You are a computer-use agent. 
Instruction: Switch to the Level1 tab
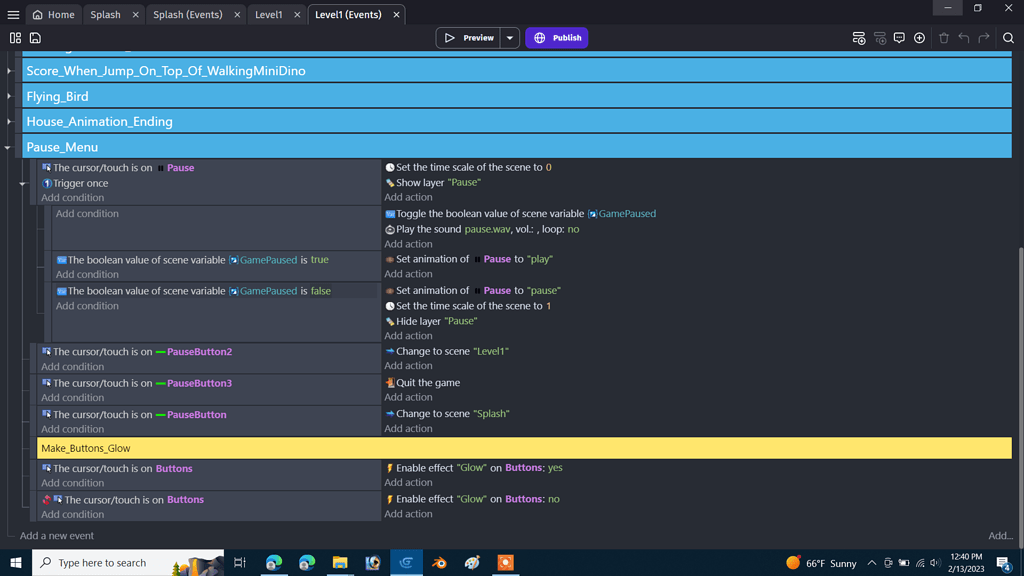tap(268, 14)
